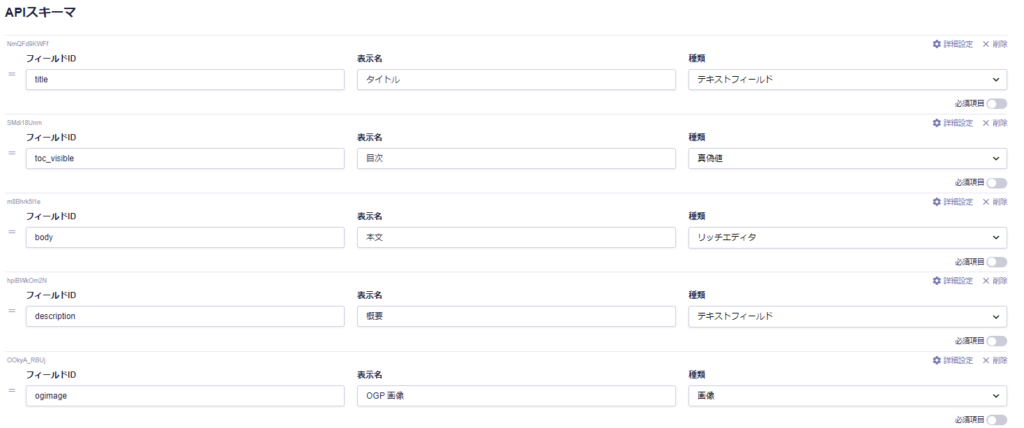This screenshot has width=1024, height=428.
Task: Open 詳細設定 gear for description field
Action: [952, 281]
